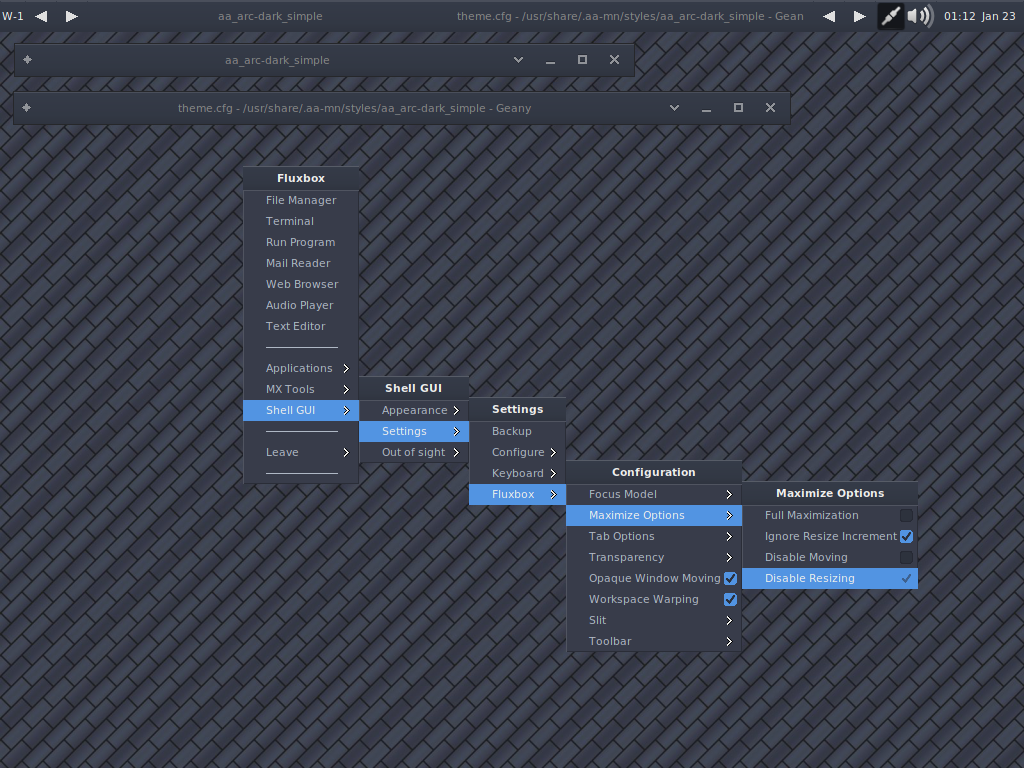Click shade chevron on aa_arc-dark_simple window

(519, 59)
